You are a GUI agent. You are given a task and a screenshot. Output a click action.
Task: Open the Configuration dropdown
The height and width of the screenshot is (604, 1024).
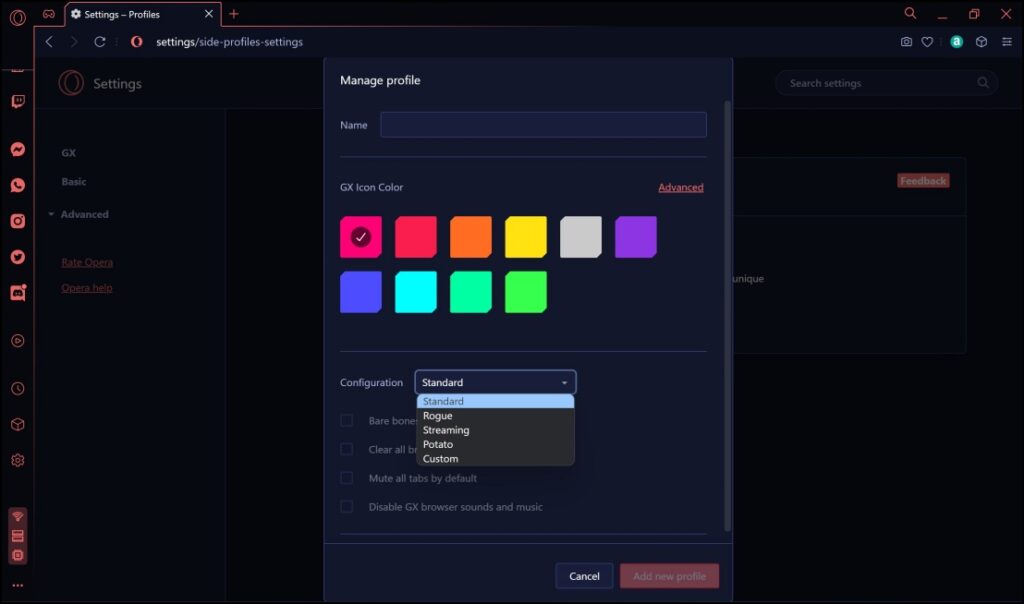coord(496,382)
